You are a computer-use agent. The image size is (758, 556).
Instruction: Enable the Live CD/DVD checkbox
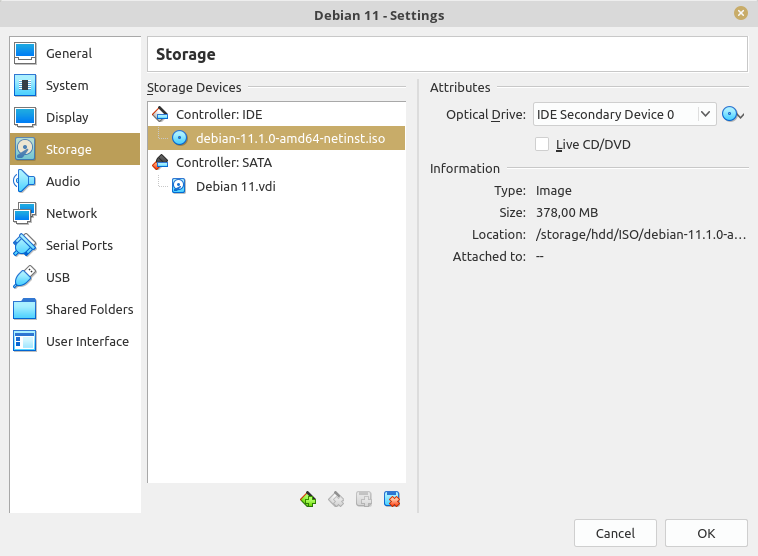coord(542,144)
